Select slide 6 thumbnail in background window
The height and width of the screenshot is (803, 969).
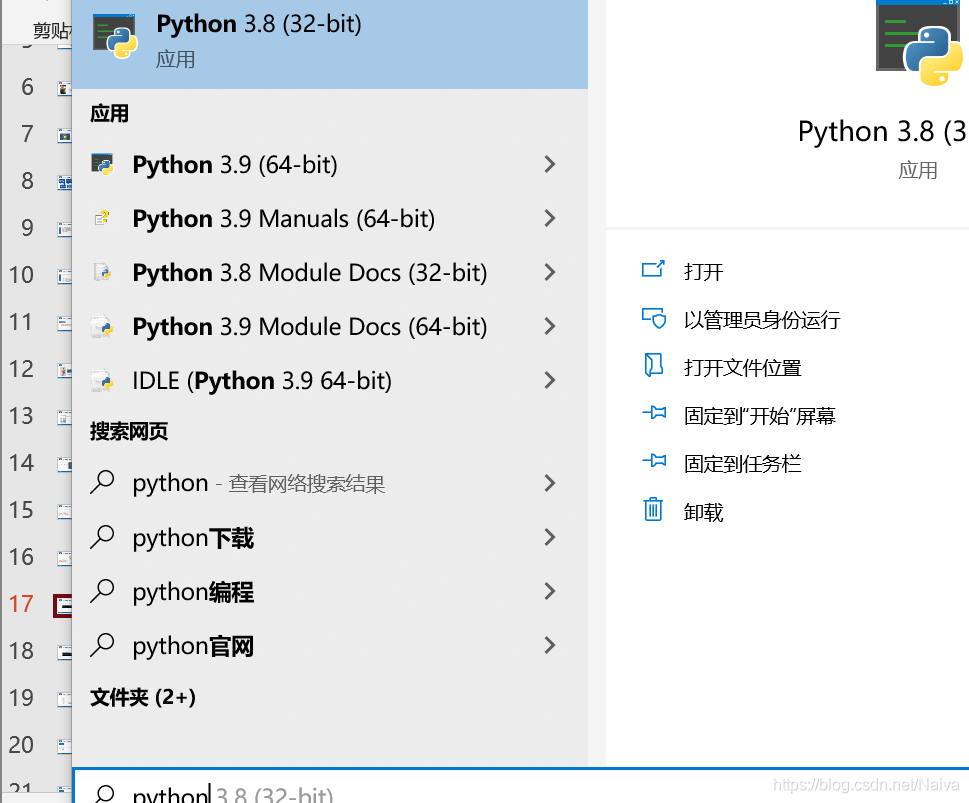click(65, 88)
